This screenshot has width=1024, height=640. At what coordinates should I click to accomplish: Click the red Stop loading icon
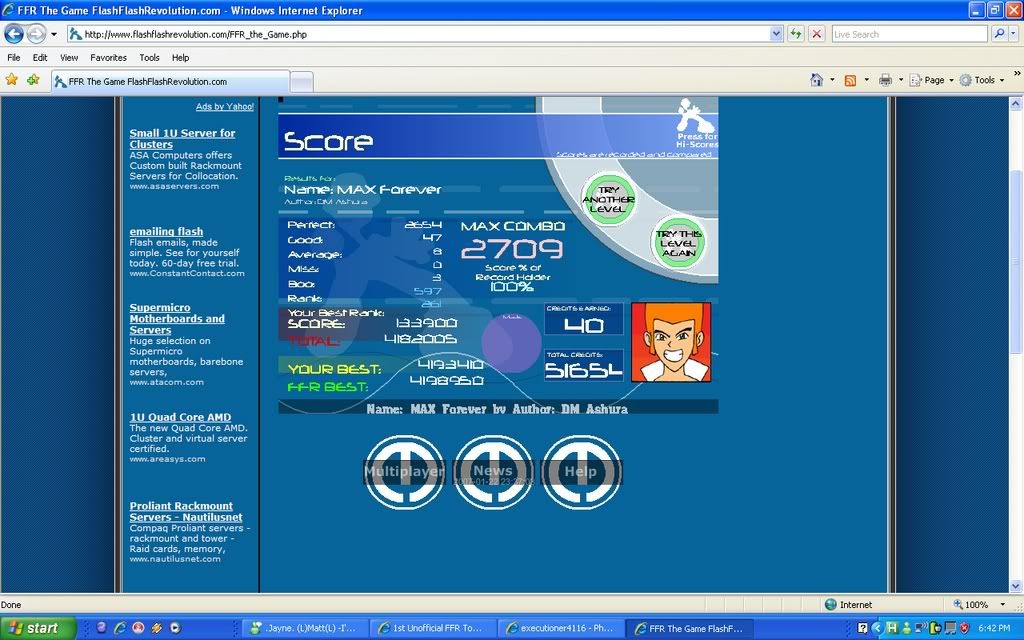(816, 34)
